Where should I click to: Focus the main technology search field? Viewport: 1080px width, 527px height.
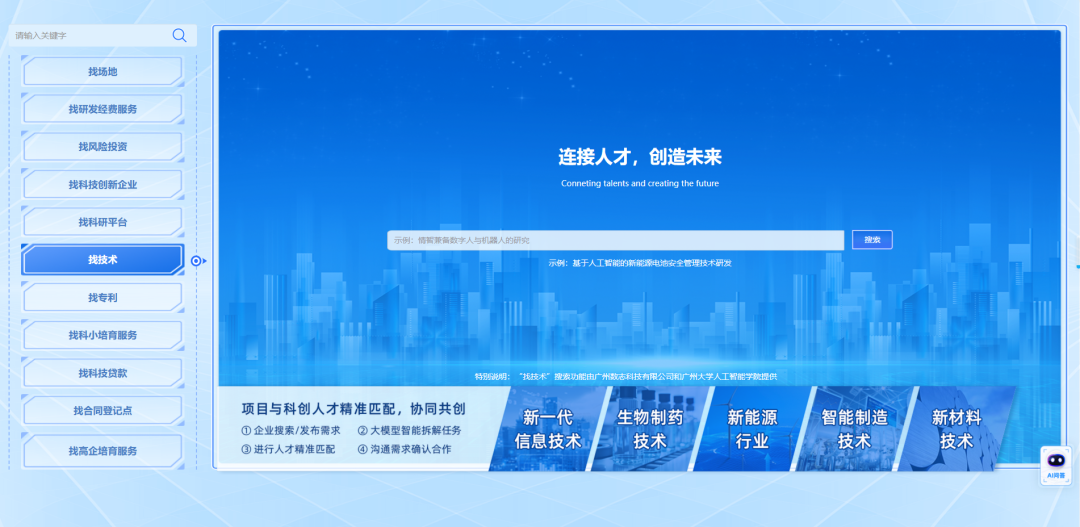(x=615, y=240)
